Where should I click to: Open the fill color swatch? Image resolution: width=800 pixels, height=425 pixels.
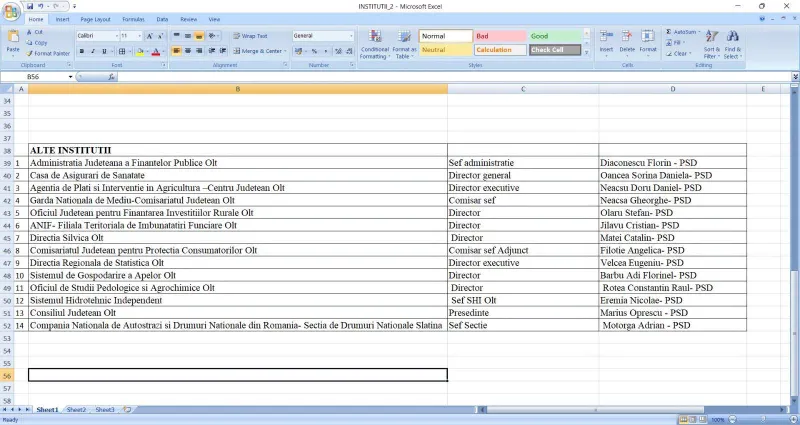(139, 51)
